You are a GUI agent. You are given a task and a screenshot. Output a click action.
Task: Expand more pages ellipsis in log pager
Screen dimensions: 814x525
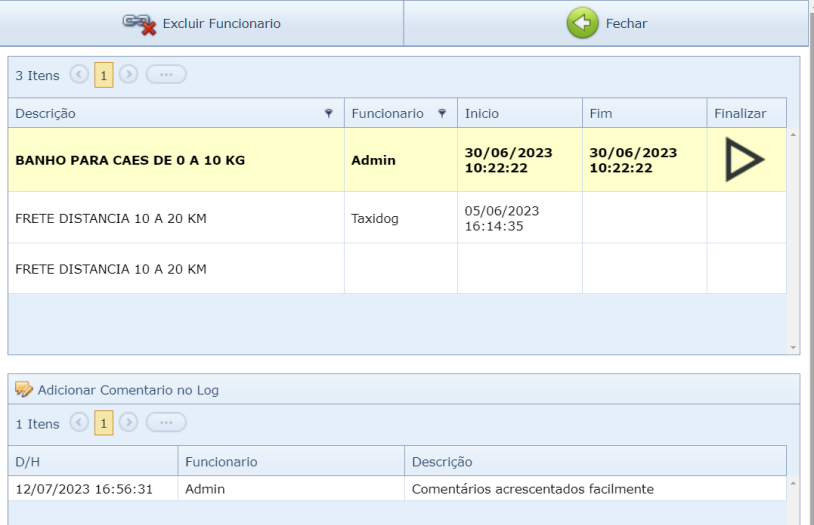click(x=166, y=423)
